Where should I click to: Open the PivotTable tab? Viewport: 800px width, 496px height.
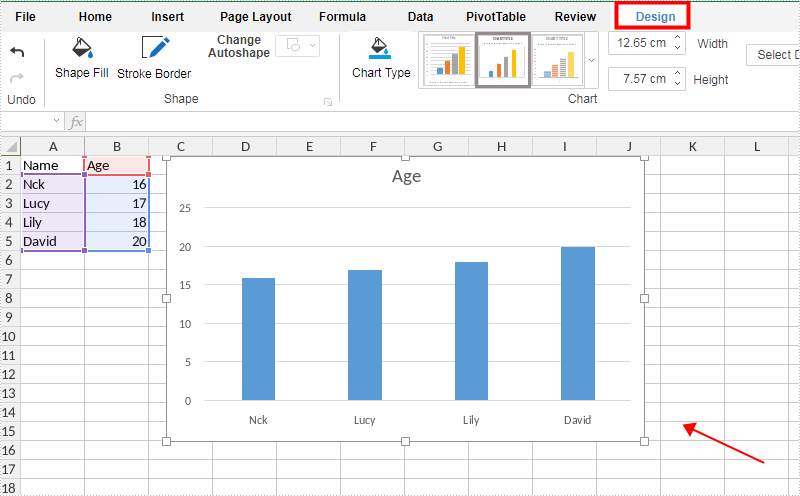pos(496,17)
